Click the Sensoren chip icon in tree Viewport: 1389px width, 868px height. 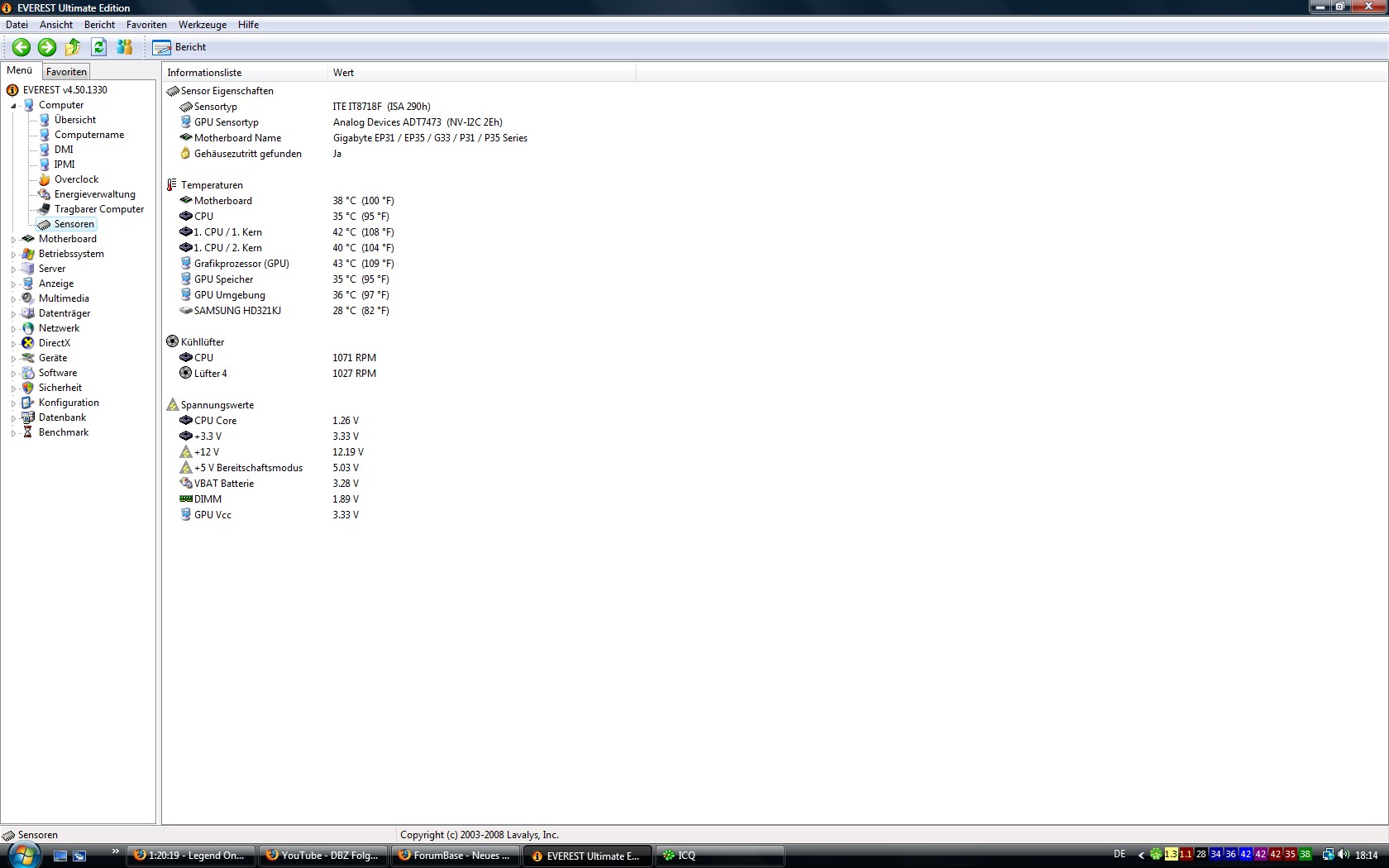[45, 224]
